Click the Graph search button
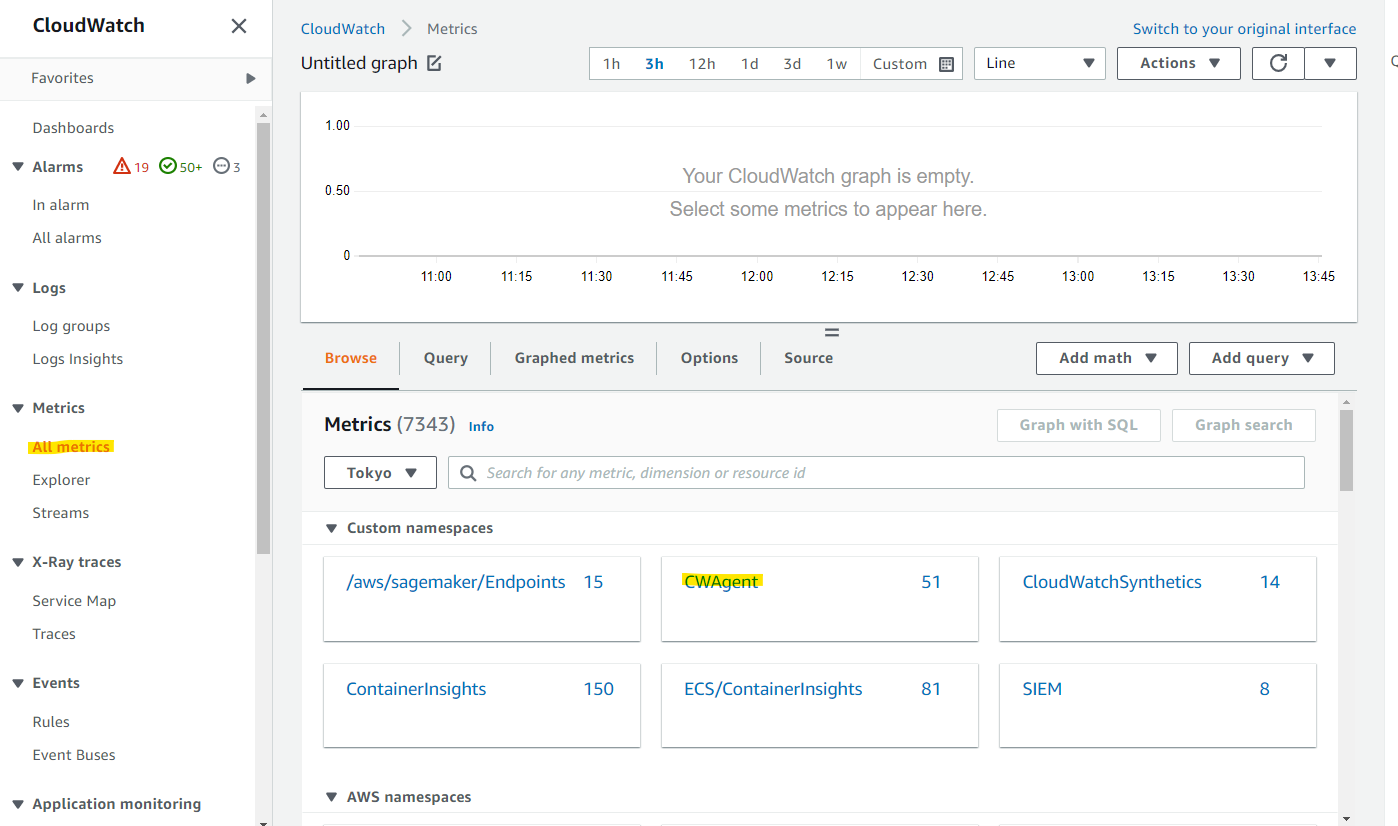 (1244, 425)
